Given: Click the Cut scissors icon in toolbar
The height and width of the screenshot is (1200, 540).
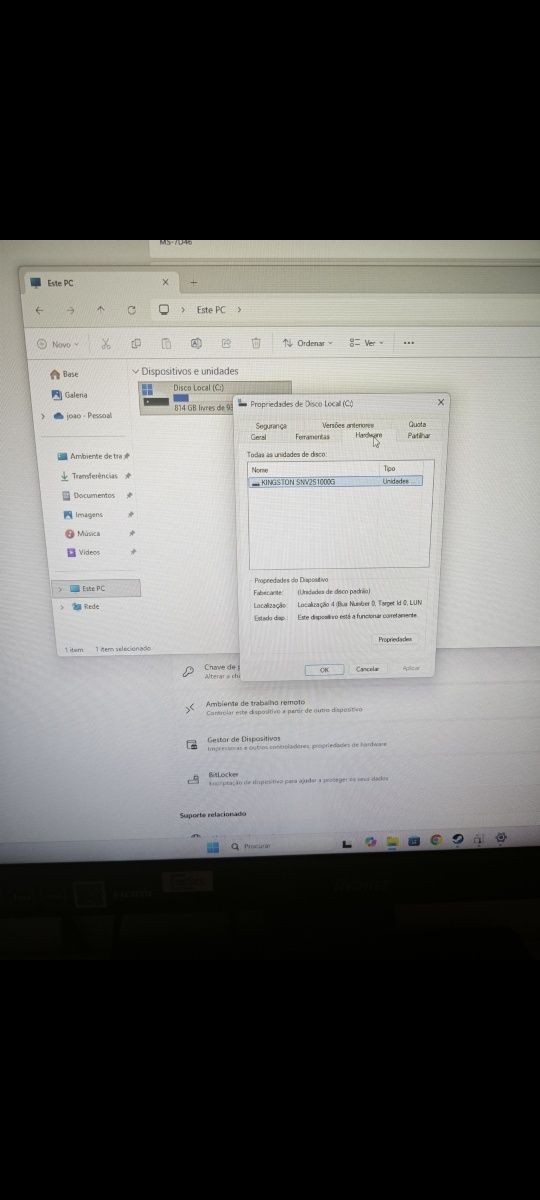Looking at the screenshot, I should tap(106, 343).
